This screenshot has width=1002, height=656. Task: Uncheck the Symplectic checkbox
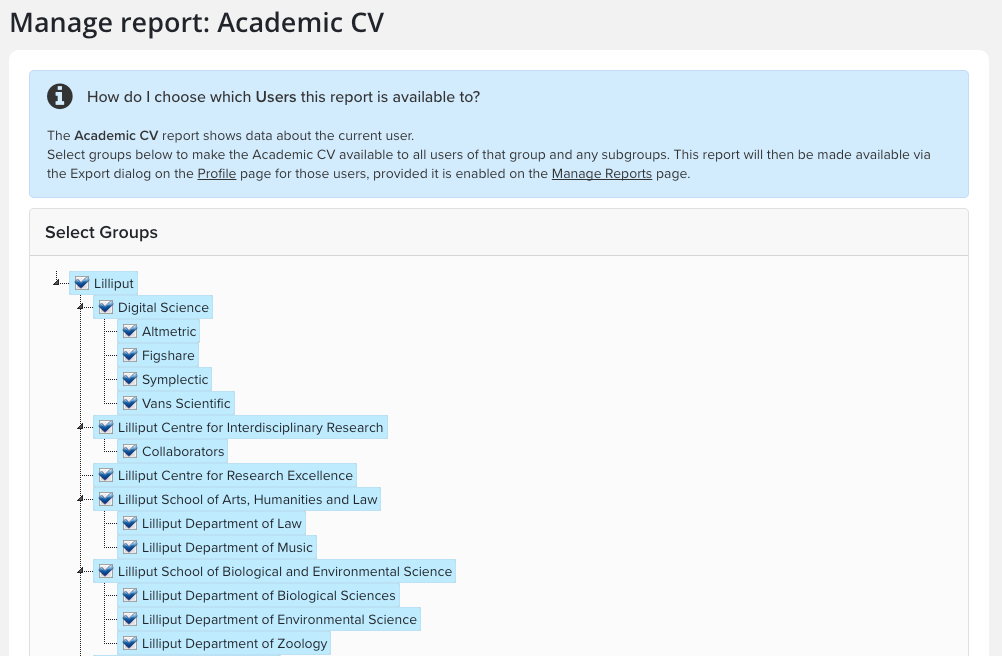coord(130,380)
